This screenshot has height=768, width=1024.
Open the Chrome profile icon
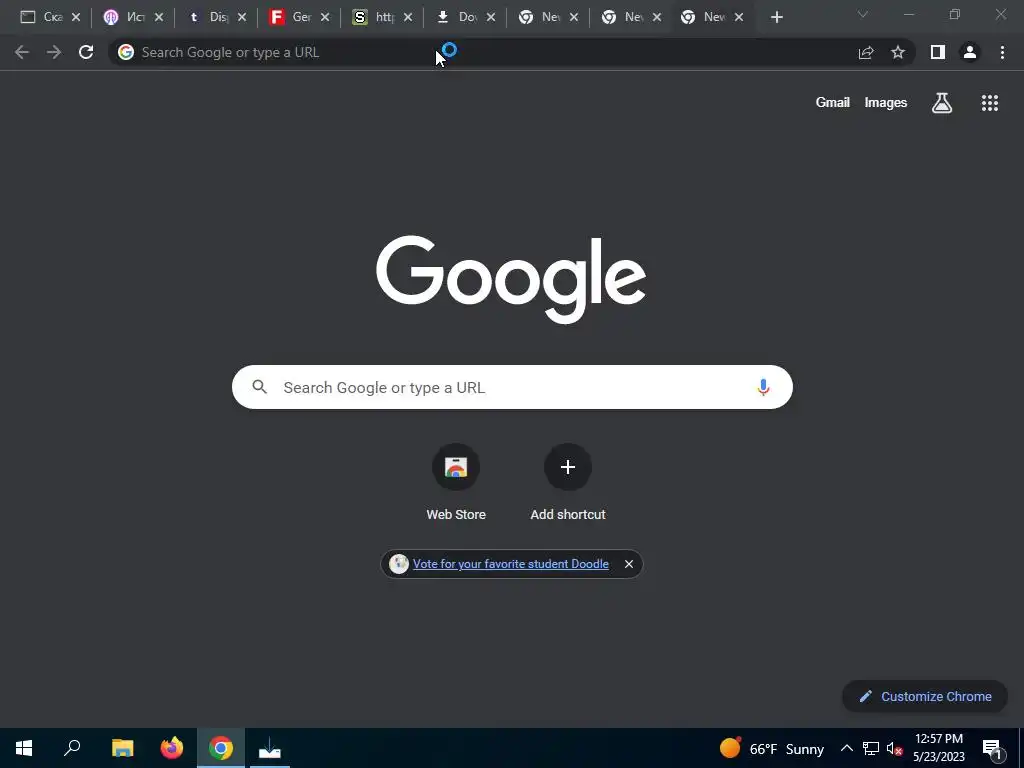click(x=970, y=52)
